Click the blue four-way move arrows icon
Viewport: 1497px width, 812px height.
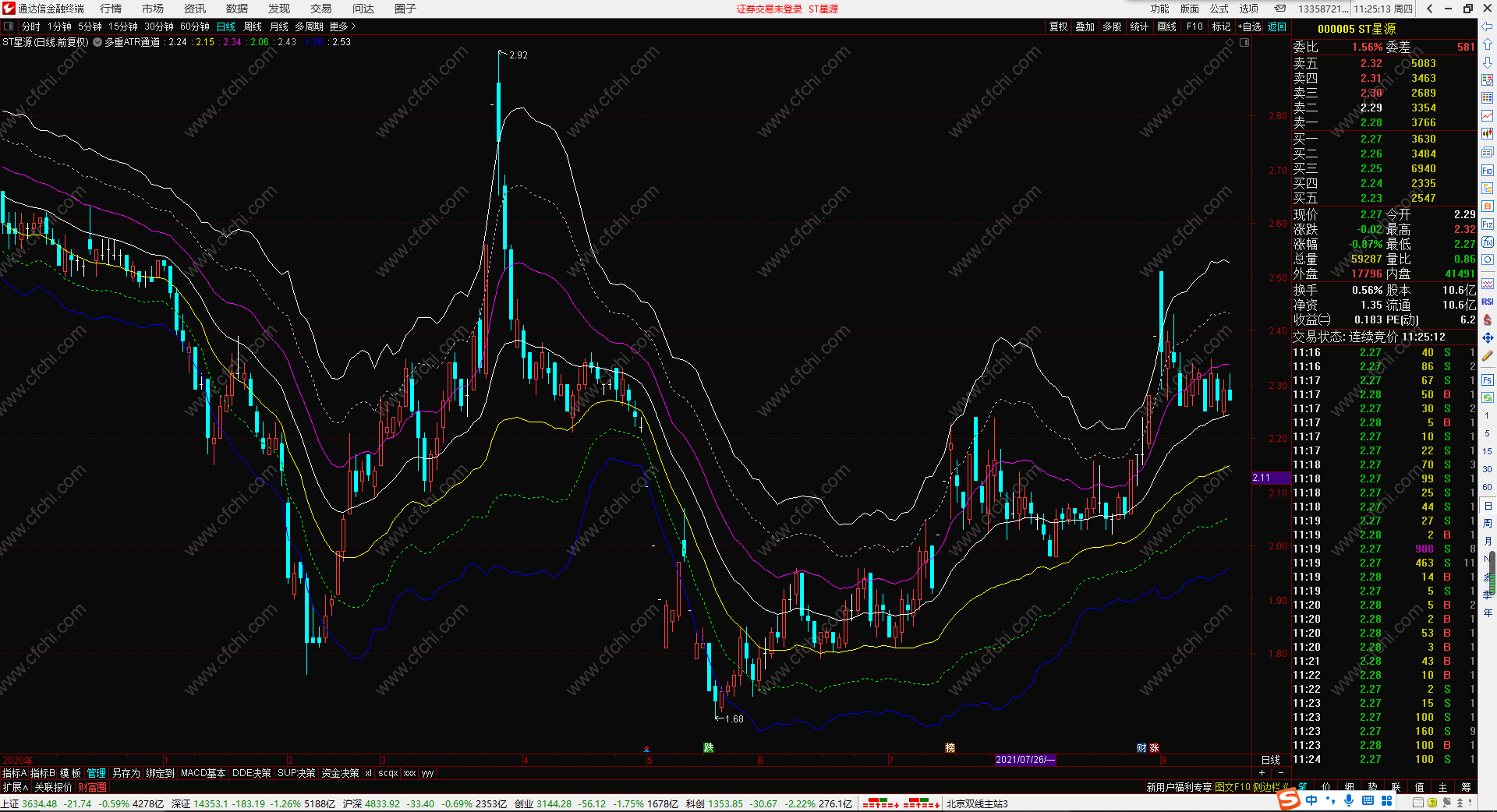point(1488,337)
